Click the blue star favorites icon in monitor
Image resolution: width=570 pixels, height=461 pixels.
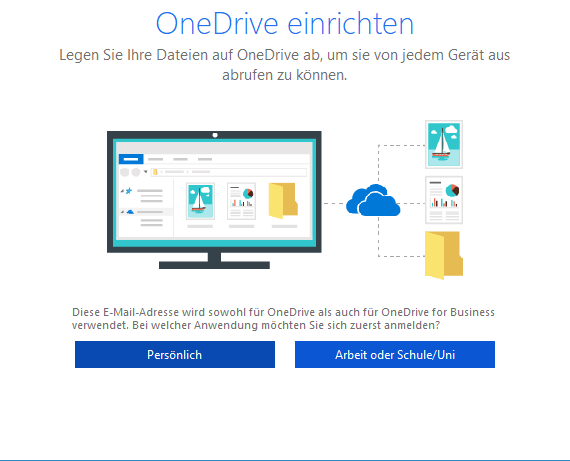click(x=129, y=191)
